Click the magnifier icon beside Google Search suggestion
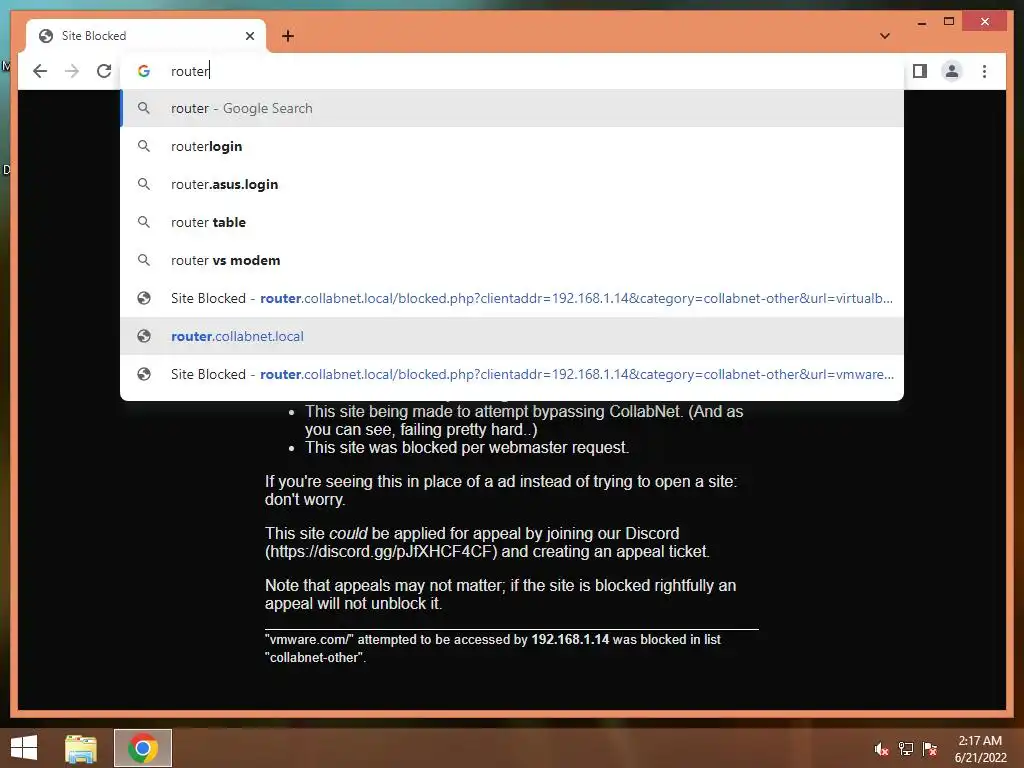 click(x=144, y=108)
